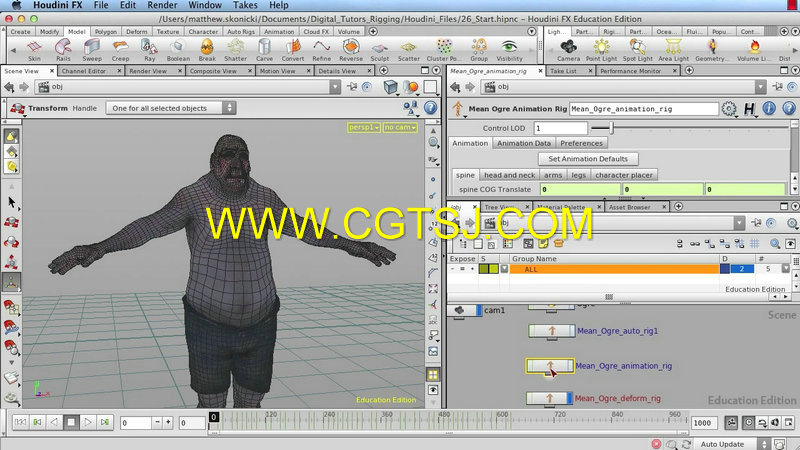
Task: Select the Shatter shelf tool
Action: pyautogui.click(x=235, y=51)
